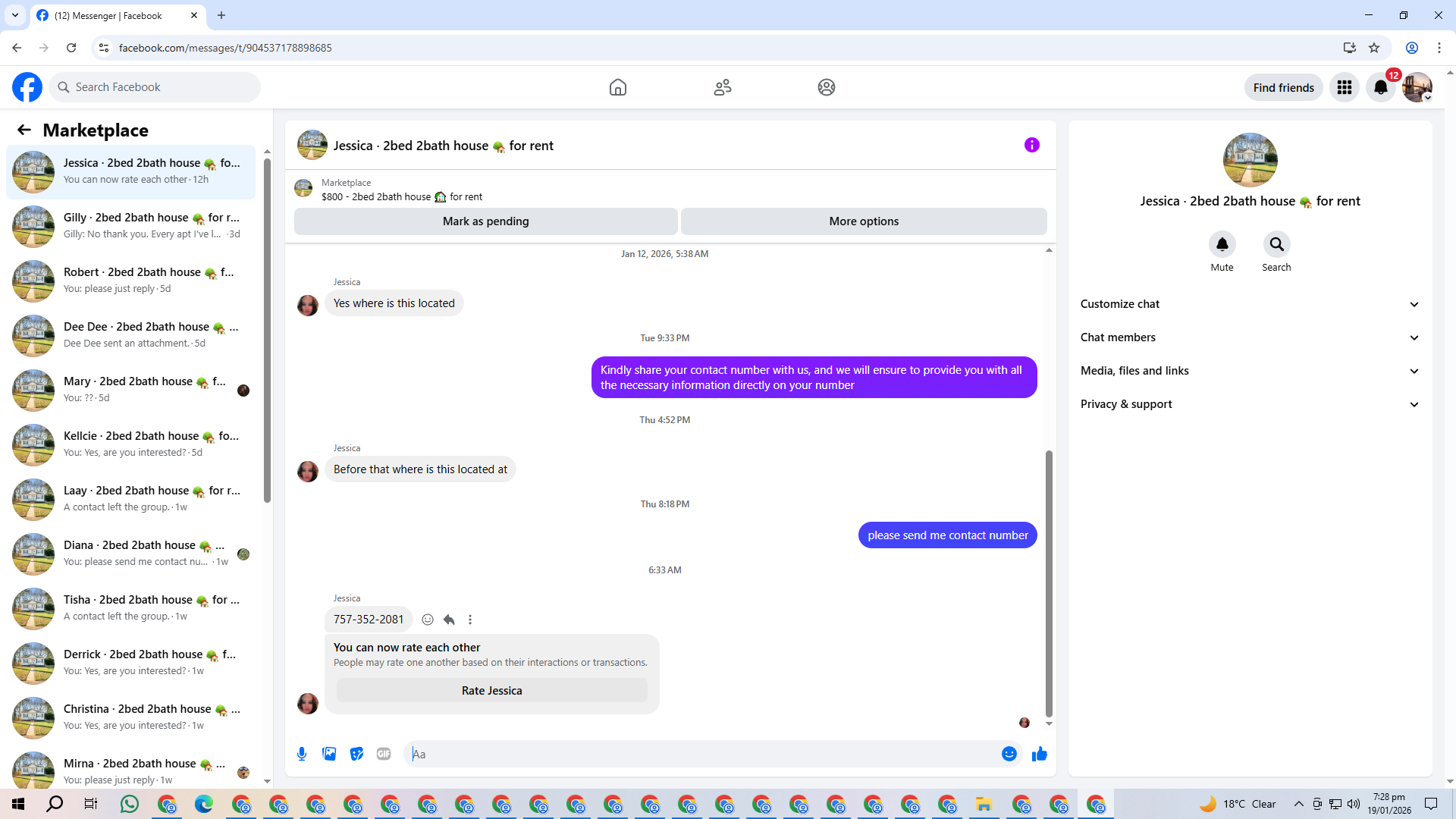Click the voice clip microphone icon
Screen dimensions: 1456x819
coord(302,754)
